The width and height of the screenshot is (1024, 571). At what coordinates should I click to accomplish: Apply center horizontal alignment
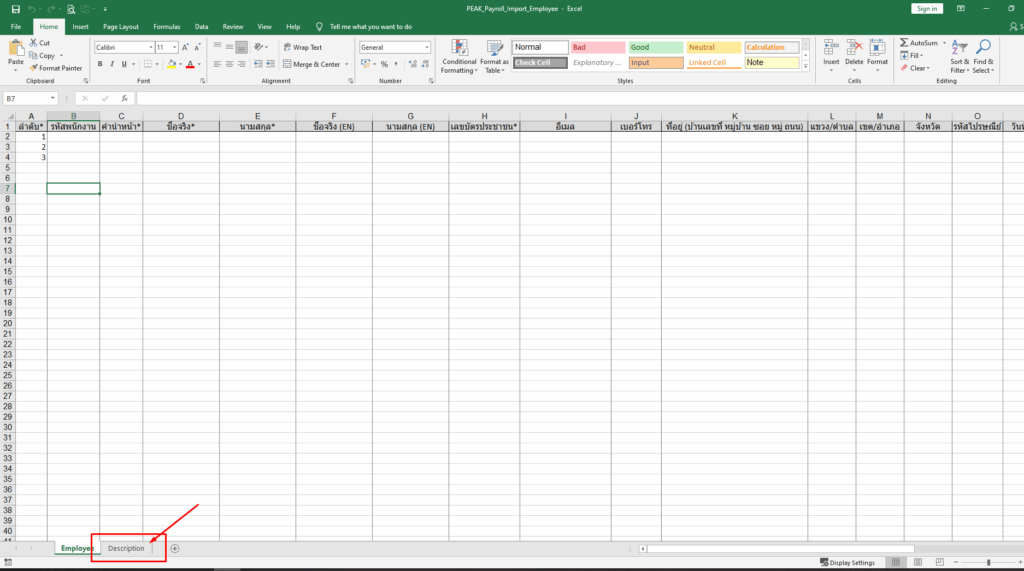pos(229,64)
